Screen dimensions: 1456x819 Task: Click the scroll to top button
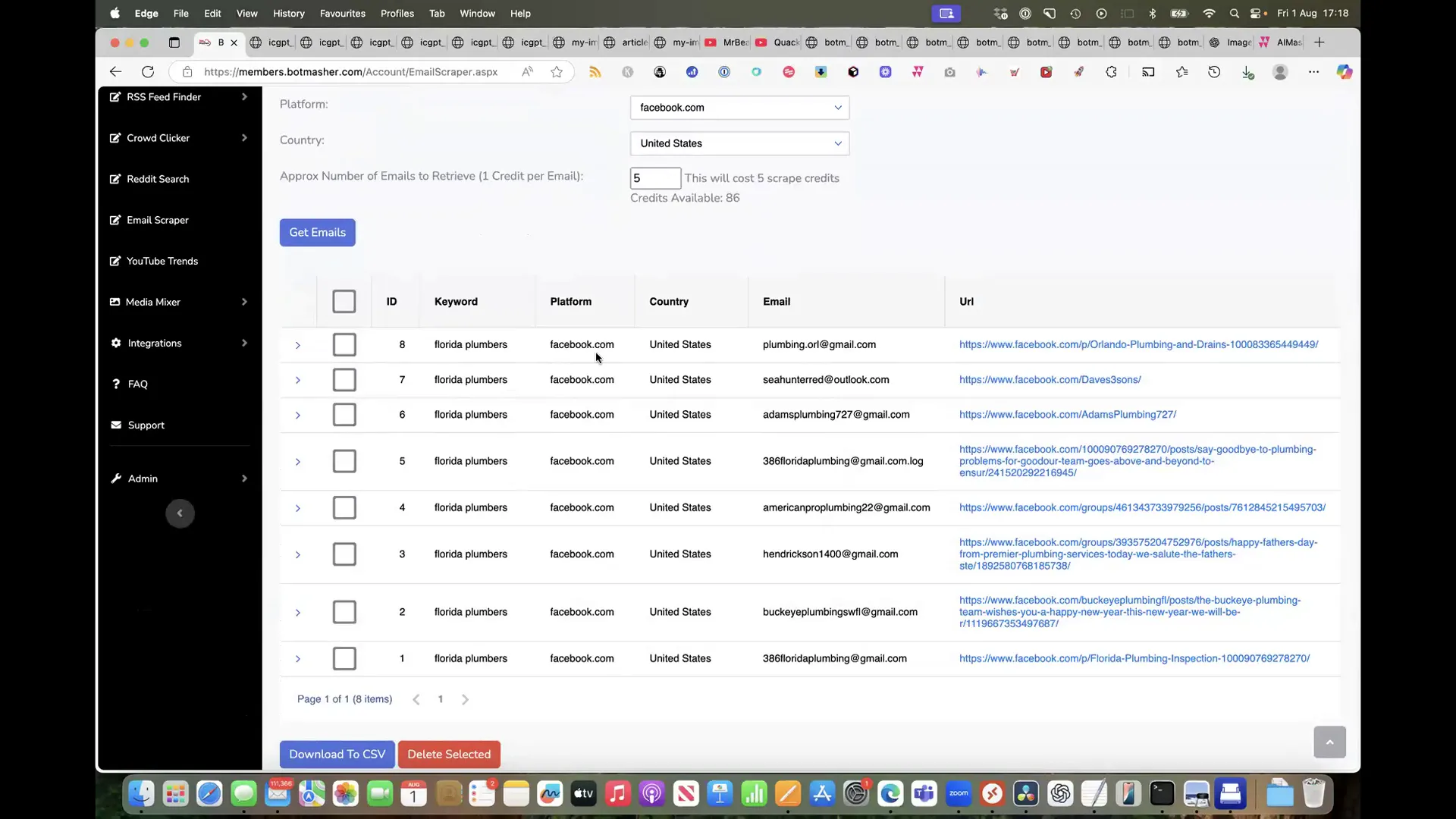tap(1329, 742)
